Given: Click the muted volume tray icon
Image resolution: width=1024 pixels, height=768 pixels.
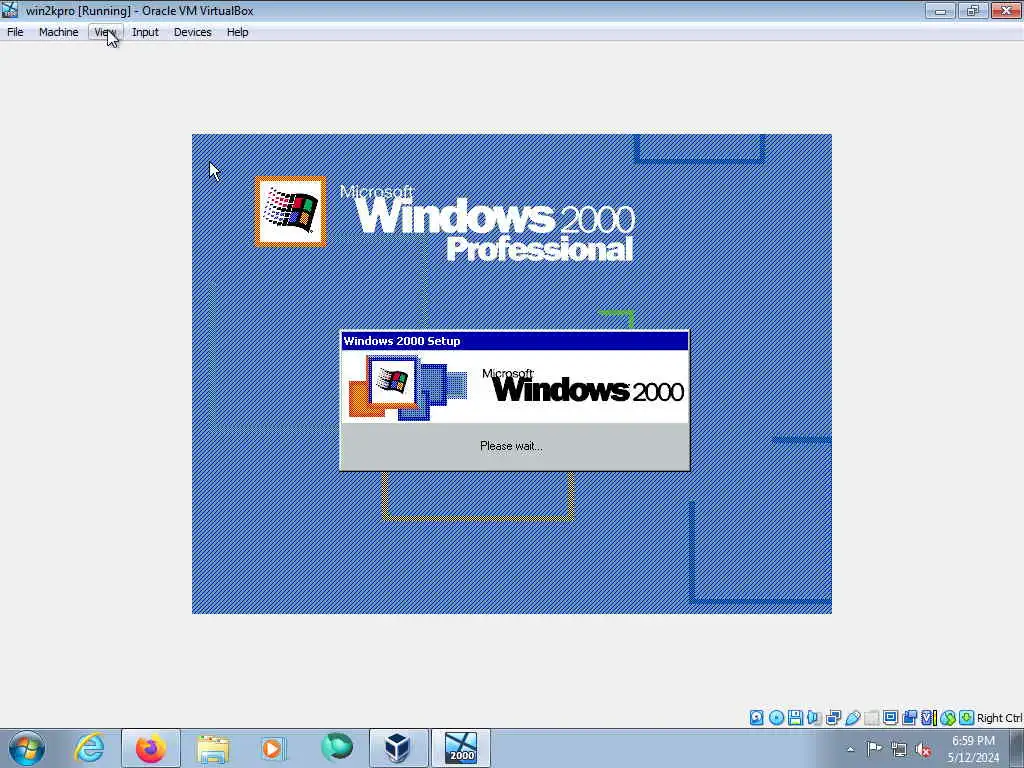Looking at the screenshot, I should tap(923, 750).
